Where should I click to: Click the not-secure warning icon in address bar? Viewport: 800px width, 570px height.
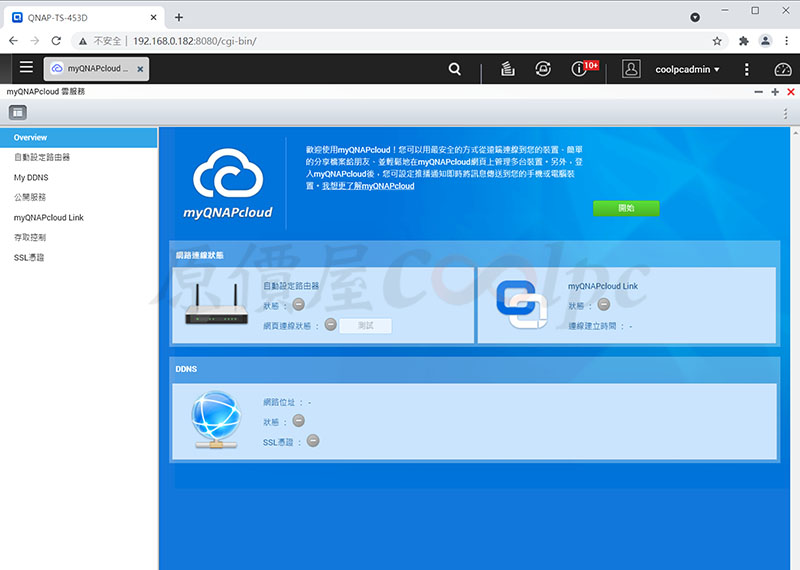83,41
